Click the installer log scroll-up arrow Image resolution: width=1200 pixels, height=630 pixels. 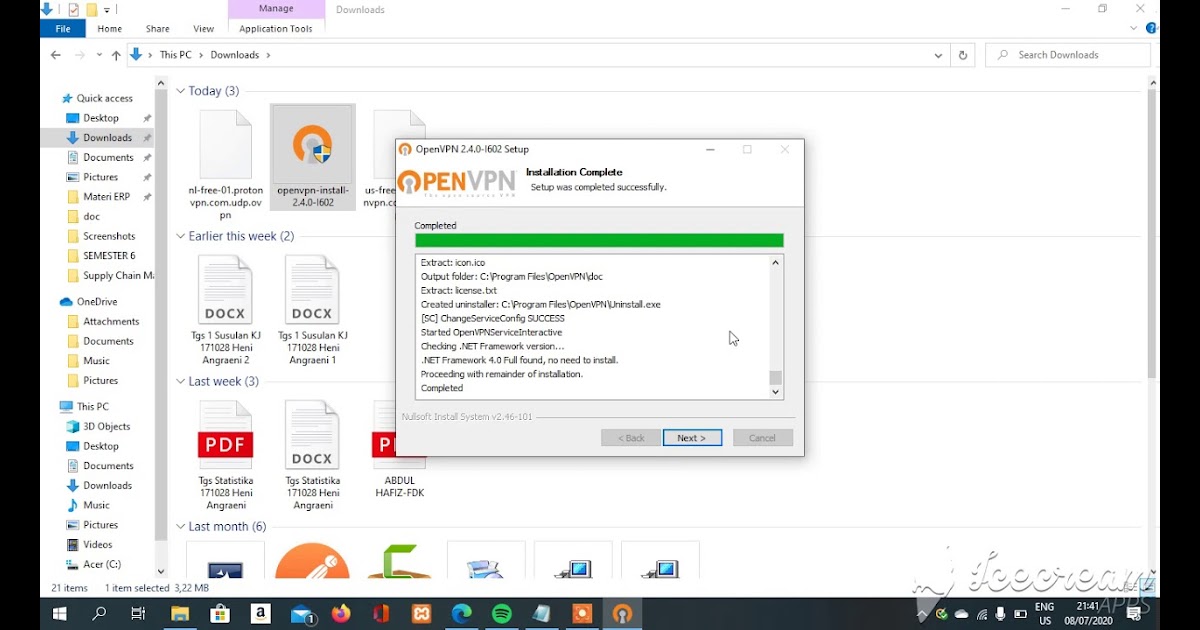coord(775,263)
